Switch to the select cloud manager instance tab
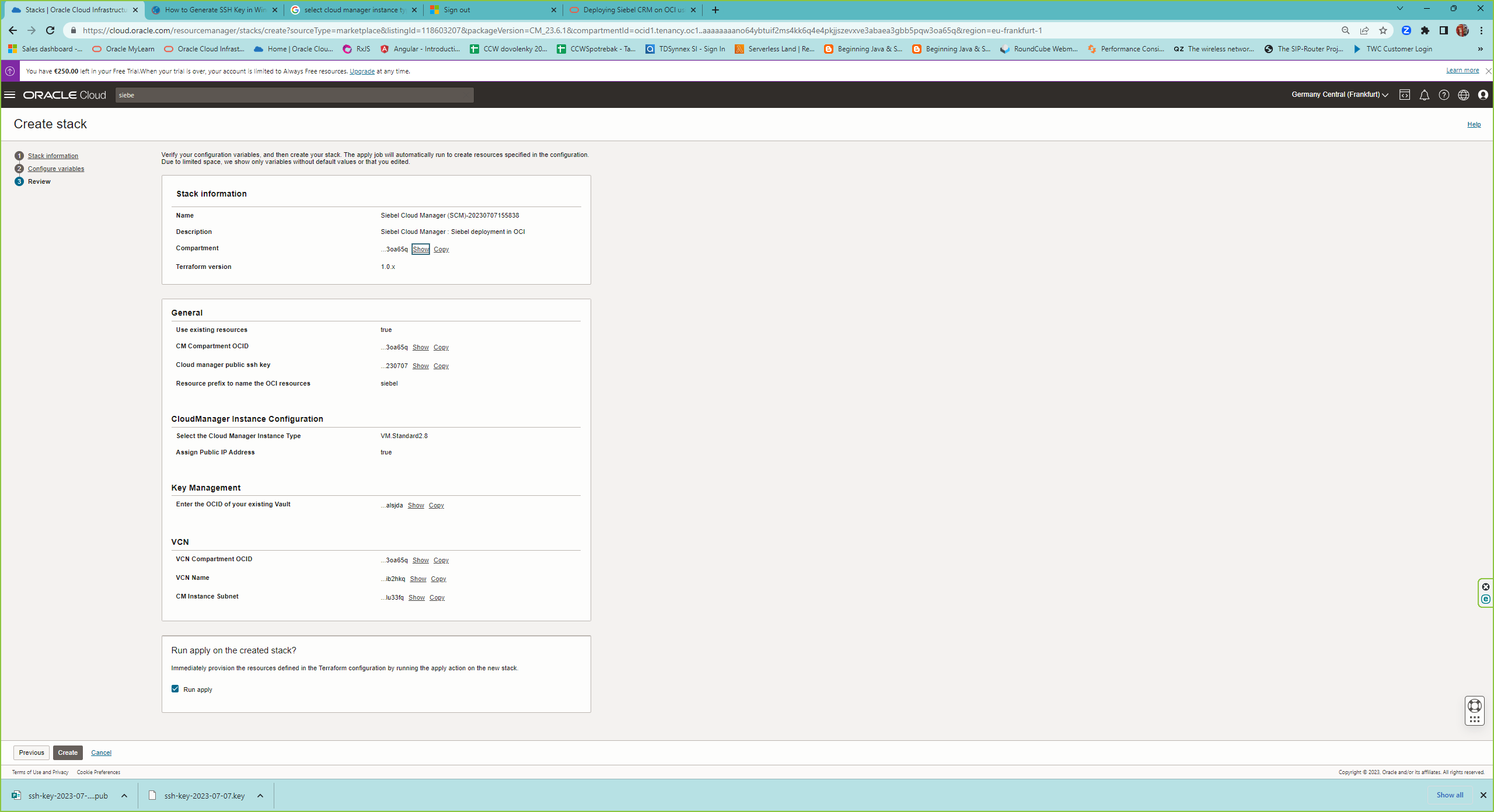Screen dimensions: 1494x812 point(354,10)
